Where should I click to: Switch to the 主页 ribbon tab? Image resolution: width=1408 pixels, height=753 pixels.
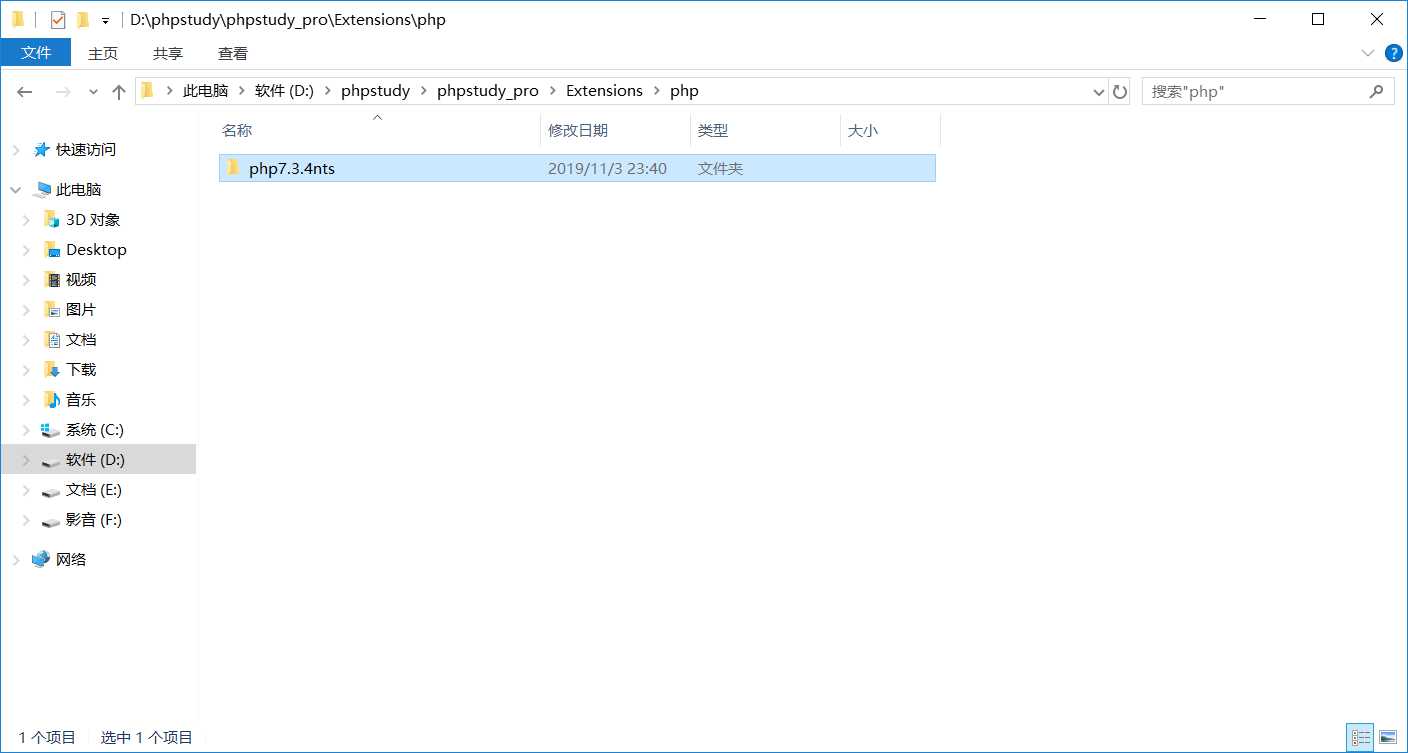(x=103, y=53)
